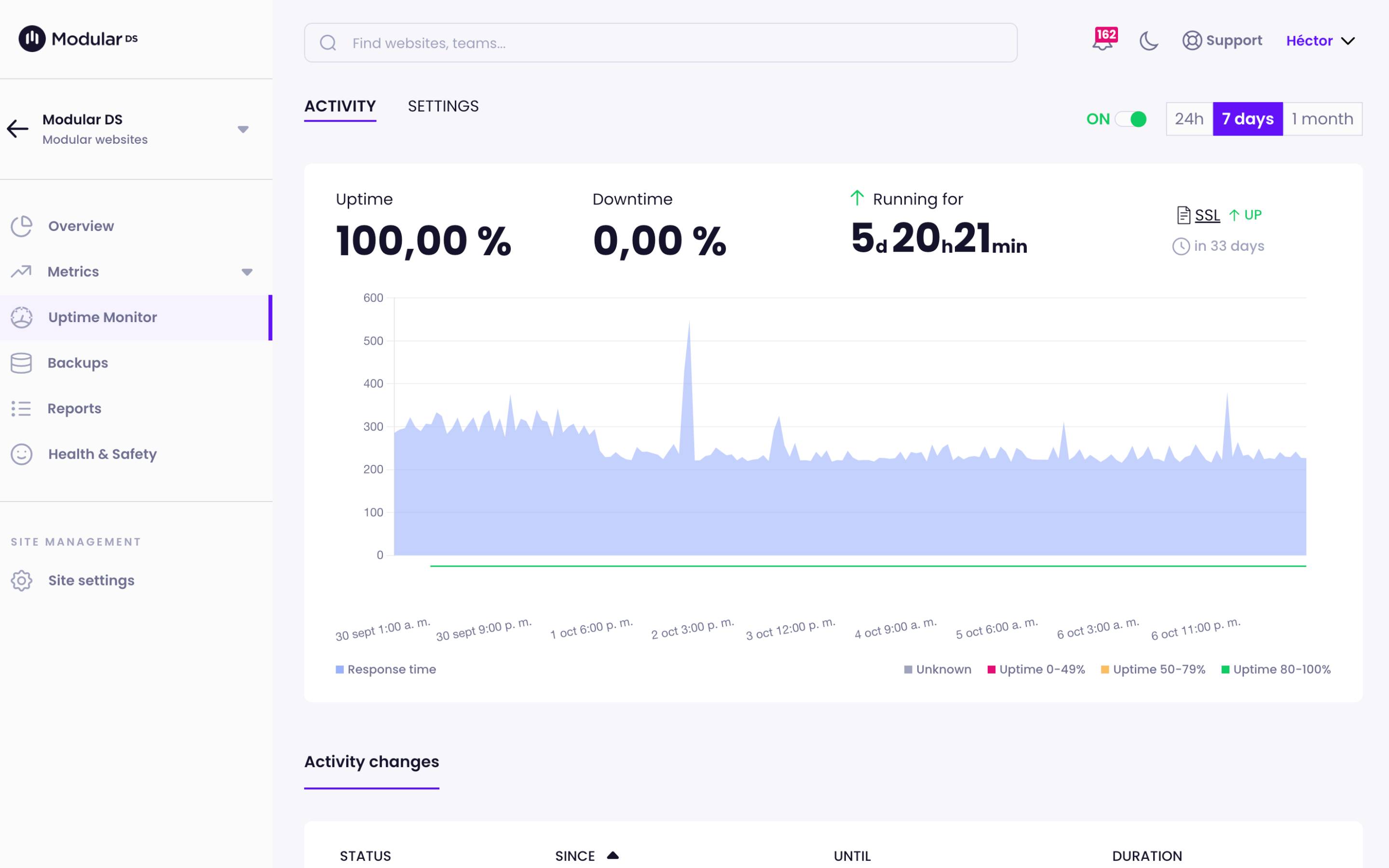Toggle the Uptime 80-100% legend item

pyautogui.click(x=1281, y=669)
